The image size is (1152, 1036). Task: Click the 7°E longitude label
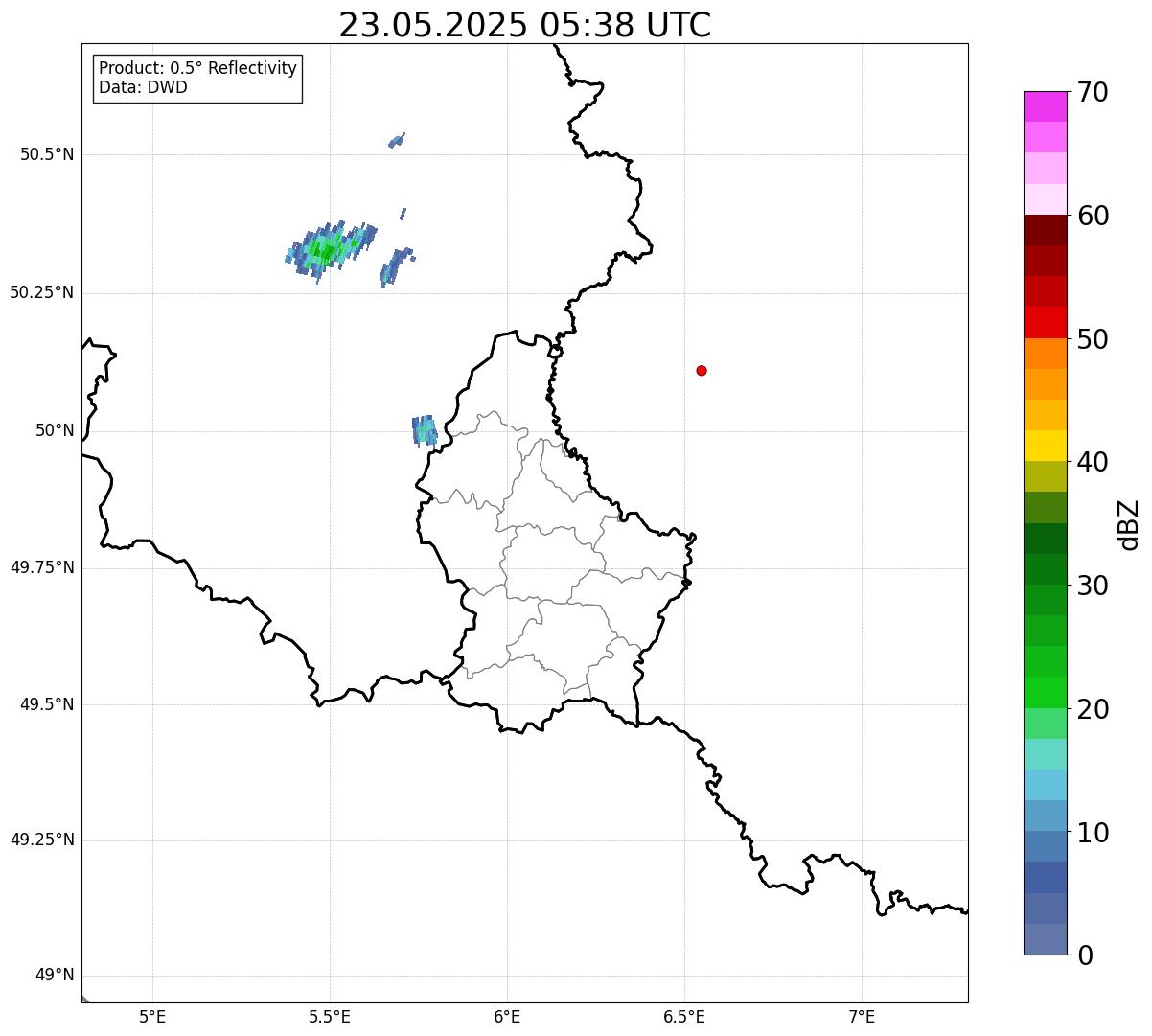[x=862, y=1017]
